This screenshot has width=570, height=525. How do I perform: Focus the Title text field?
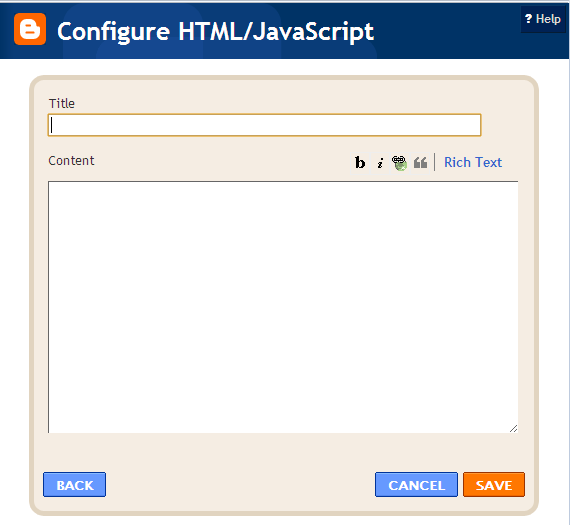click(264, 125)
